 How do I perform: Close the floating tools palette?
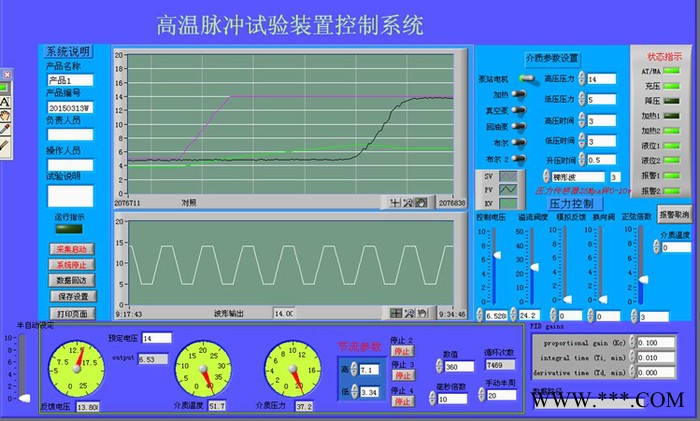pyautogui.click(x=7, y=75)
